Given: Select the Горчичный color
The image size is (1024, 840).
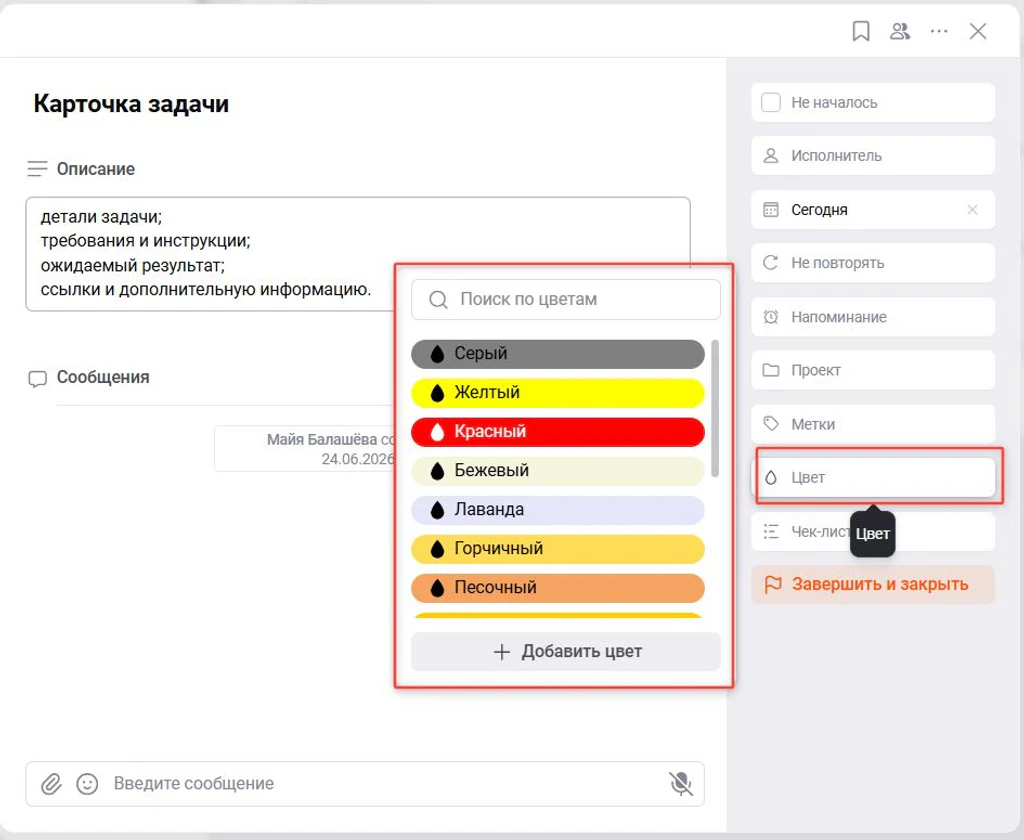Looking at the screenshot, I should 558,549.
